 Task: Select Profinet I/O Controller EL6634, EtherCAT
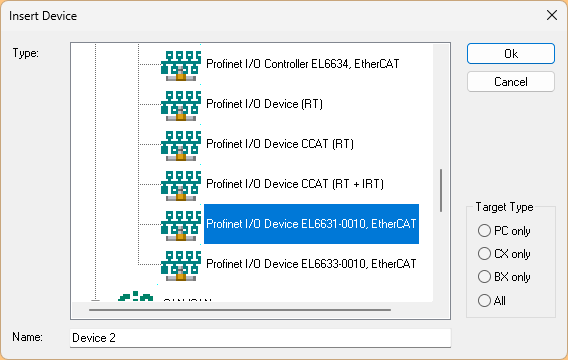(302, 64)
